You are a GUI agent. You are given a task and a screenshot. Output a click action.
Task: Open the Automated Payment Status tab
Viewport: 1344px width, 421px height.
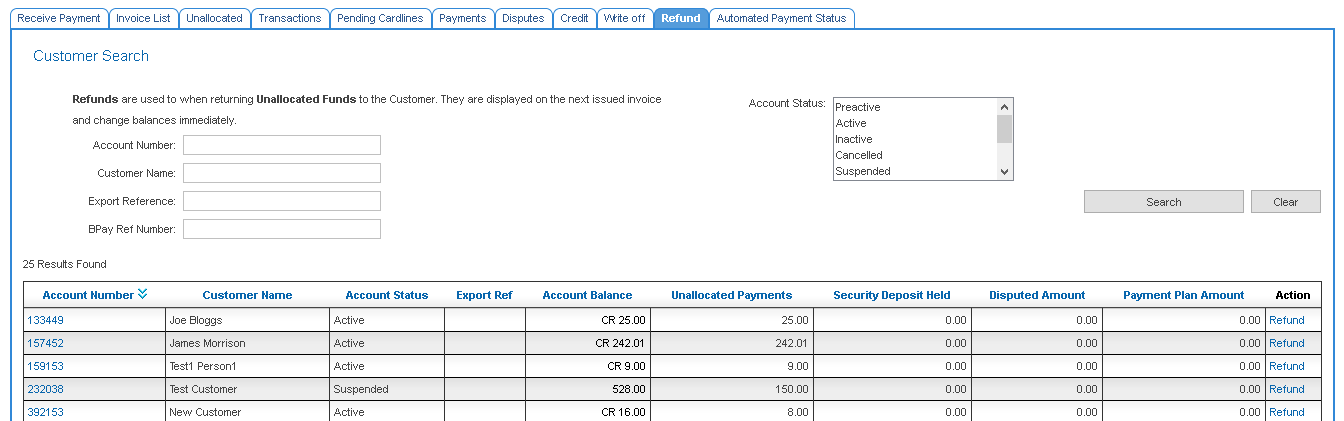click(781, 18)
